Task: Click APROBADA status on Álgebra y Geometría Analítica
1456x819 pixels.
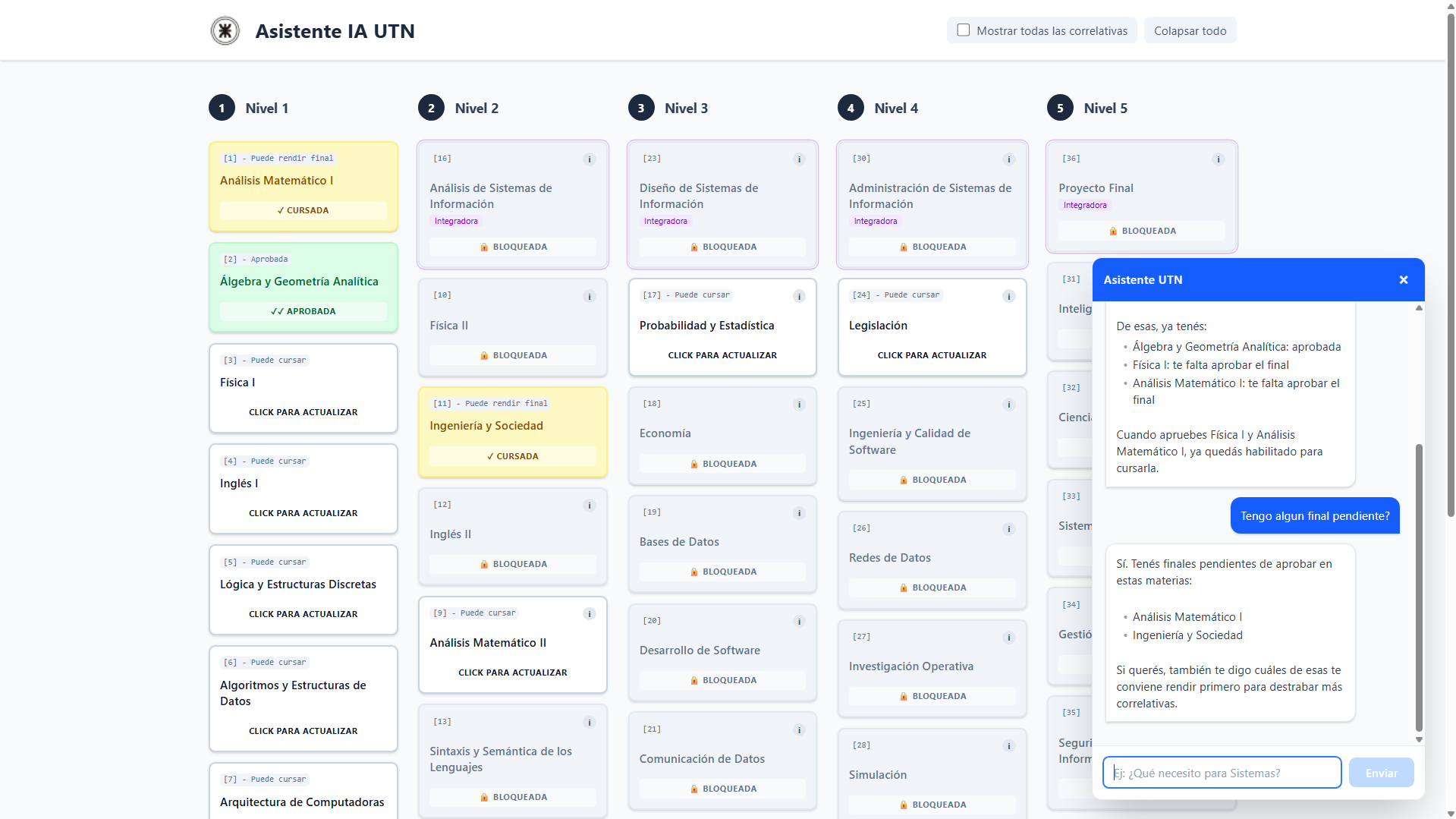Action: 303,311
